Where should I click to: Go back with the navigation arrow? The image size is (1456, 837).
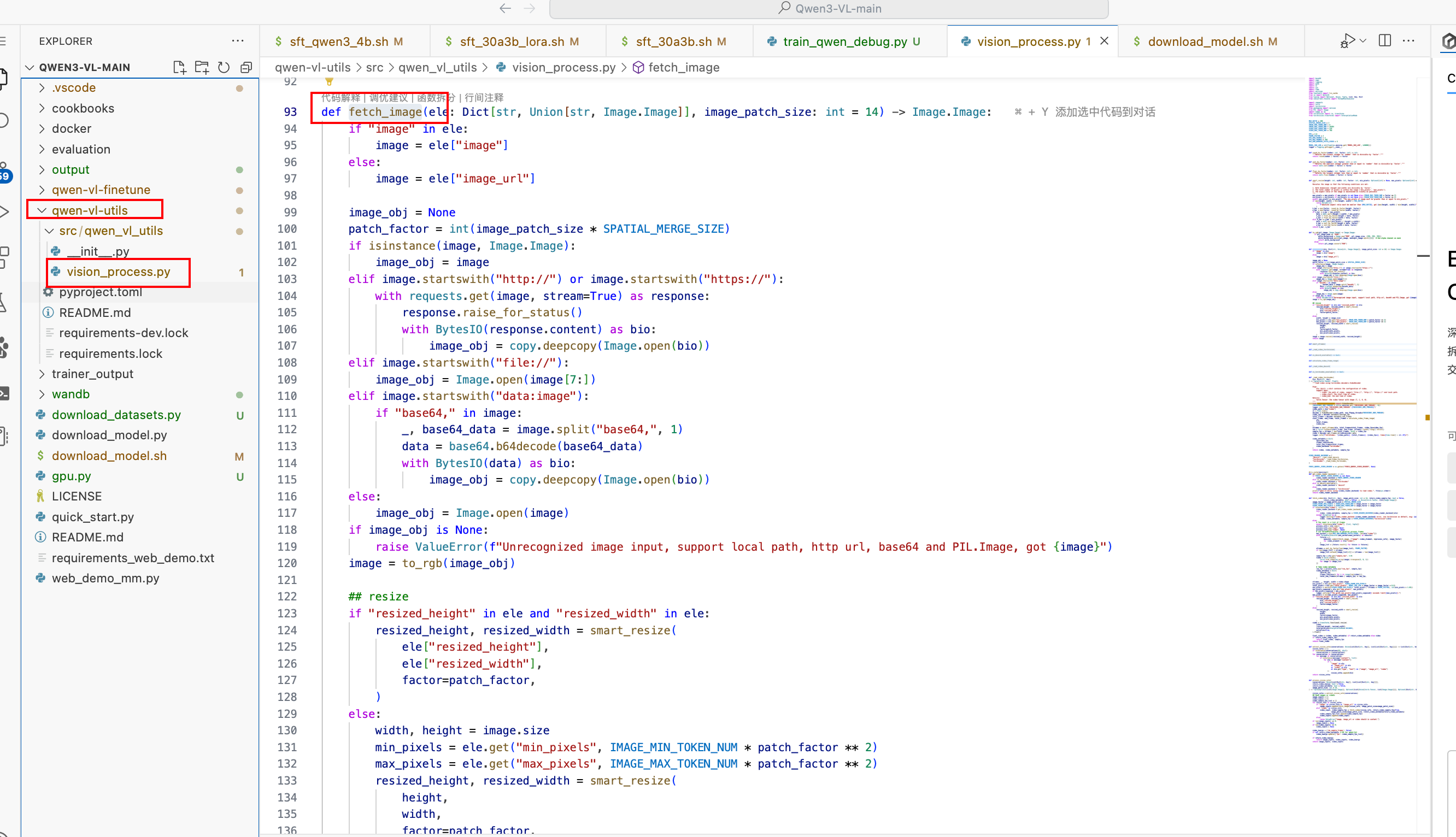click(505, 8)
